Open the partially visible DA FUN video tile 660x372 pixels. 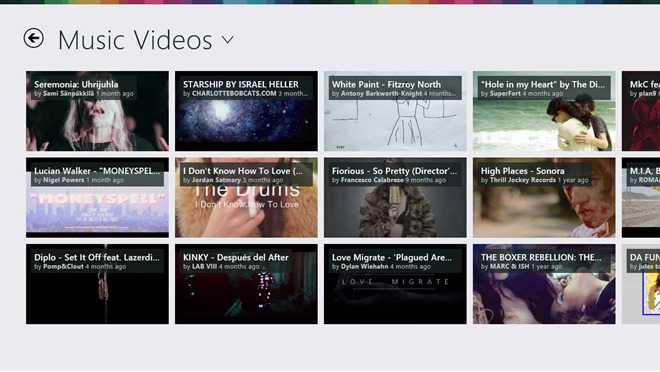(641, 284)
